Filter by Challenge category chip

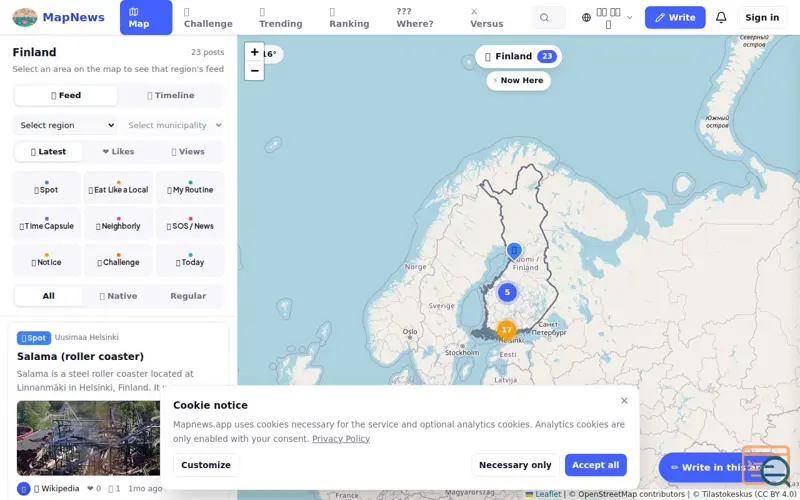pos(118,260)
